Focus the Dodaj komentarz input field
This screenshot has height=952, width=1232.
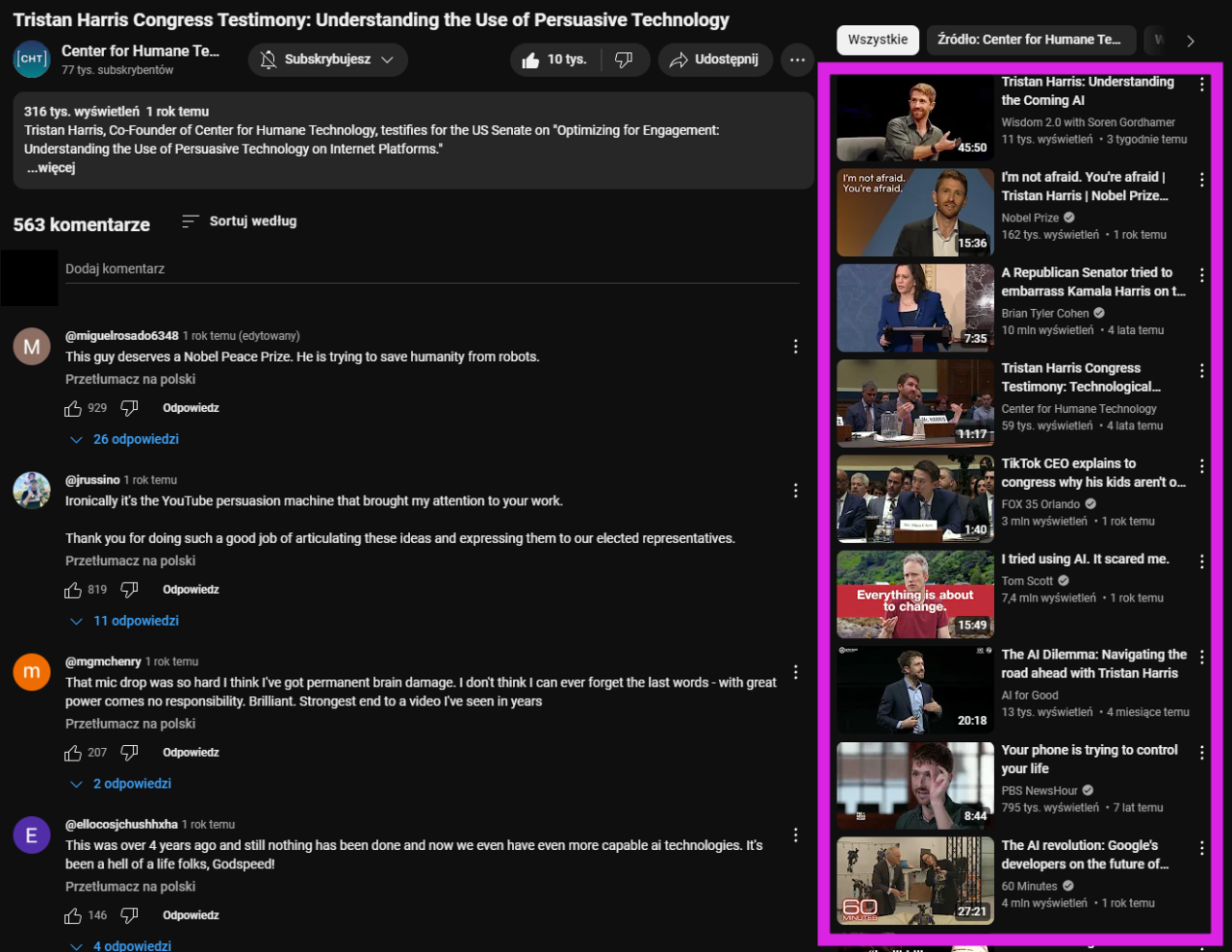coord(432,270)
